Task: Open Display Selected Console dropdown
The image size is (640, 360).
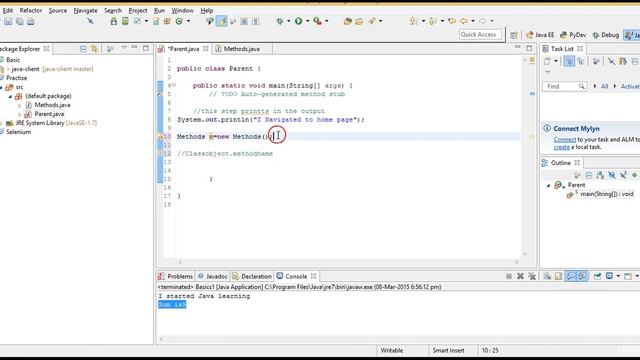Action: [x=618, y=276]
